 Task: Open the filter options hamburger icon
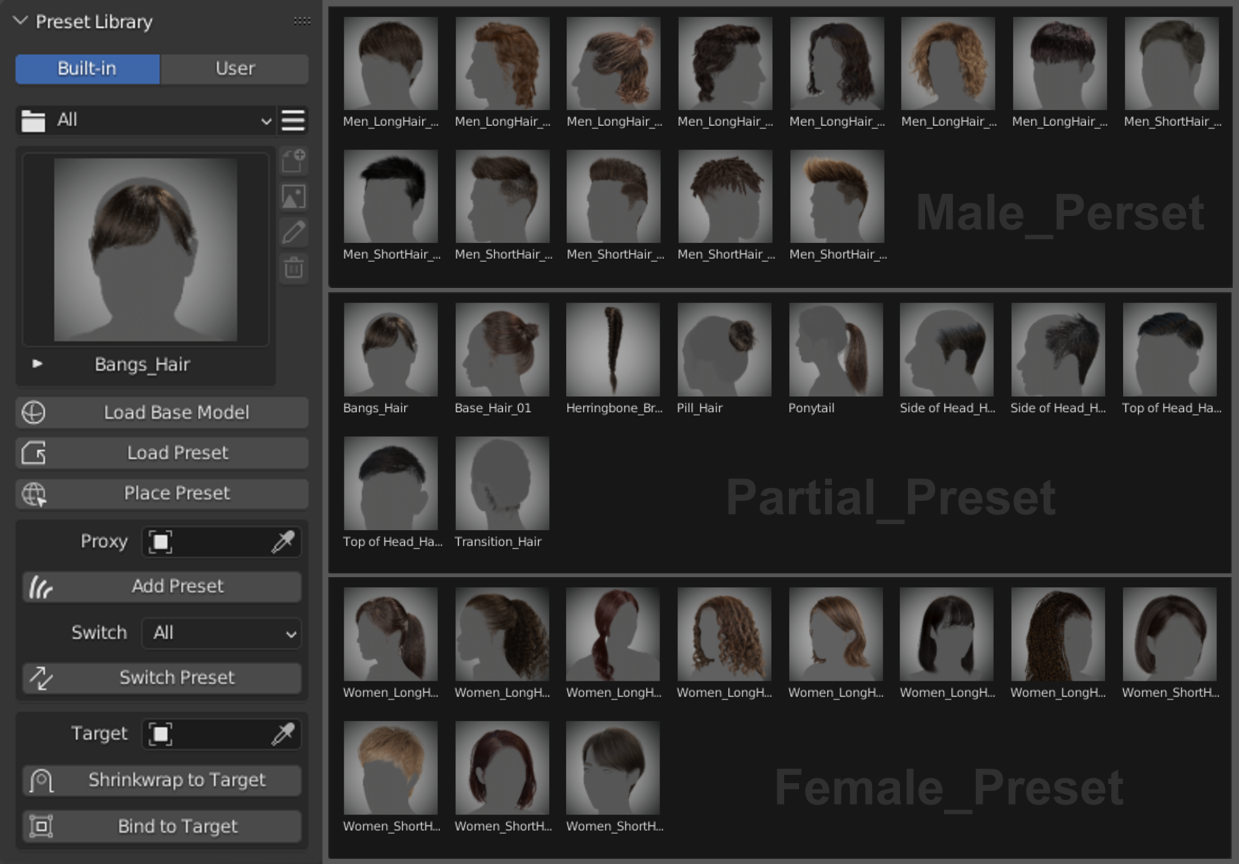[293, 120]
